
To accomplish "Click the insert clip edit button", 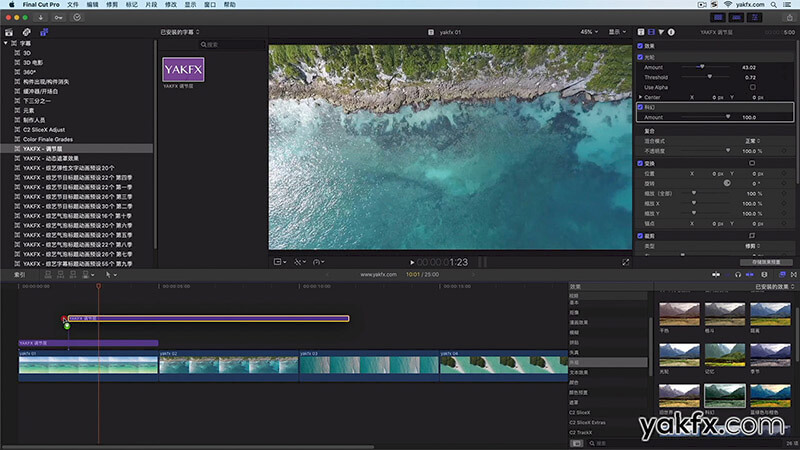I will (60, 274).
